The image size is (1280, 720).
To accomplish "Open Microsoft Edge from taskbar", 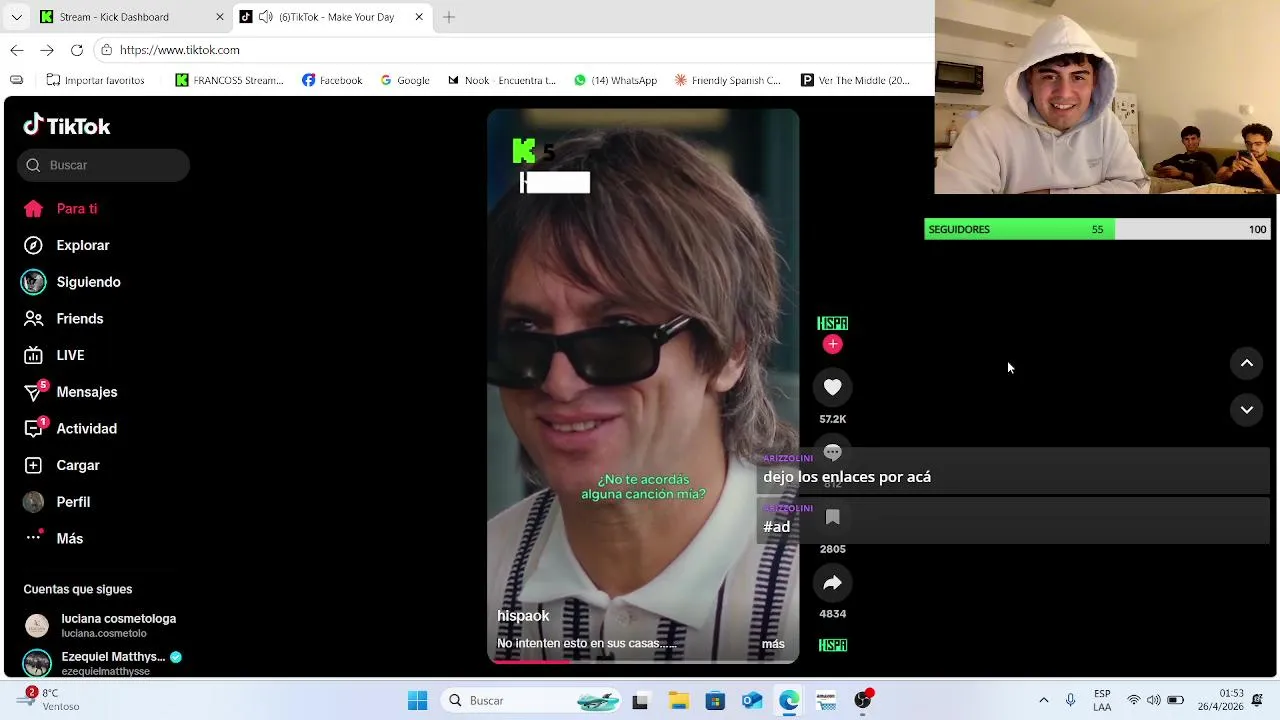I will click(789, 700).
